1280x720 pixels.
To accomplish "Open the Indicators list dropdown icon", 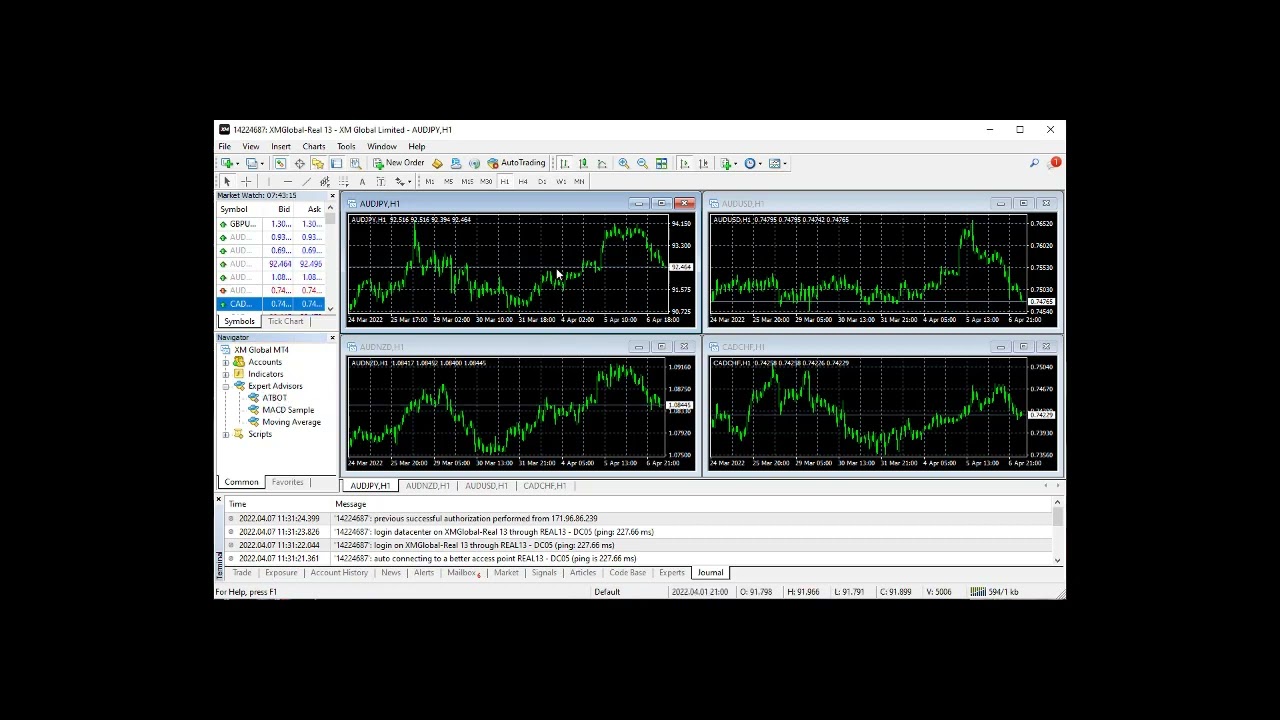I will pos(730,163).
